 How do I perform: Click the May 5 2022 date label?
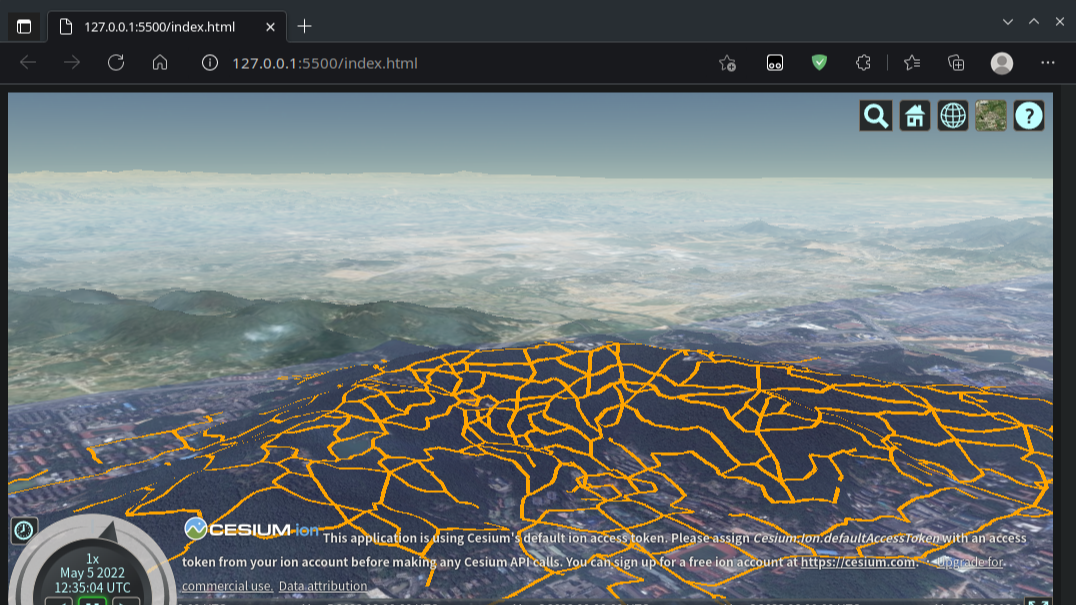[93, 573]
